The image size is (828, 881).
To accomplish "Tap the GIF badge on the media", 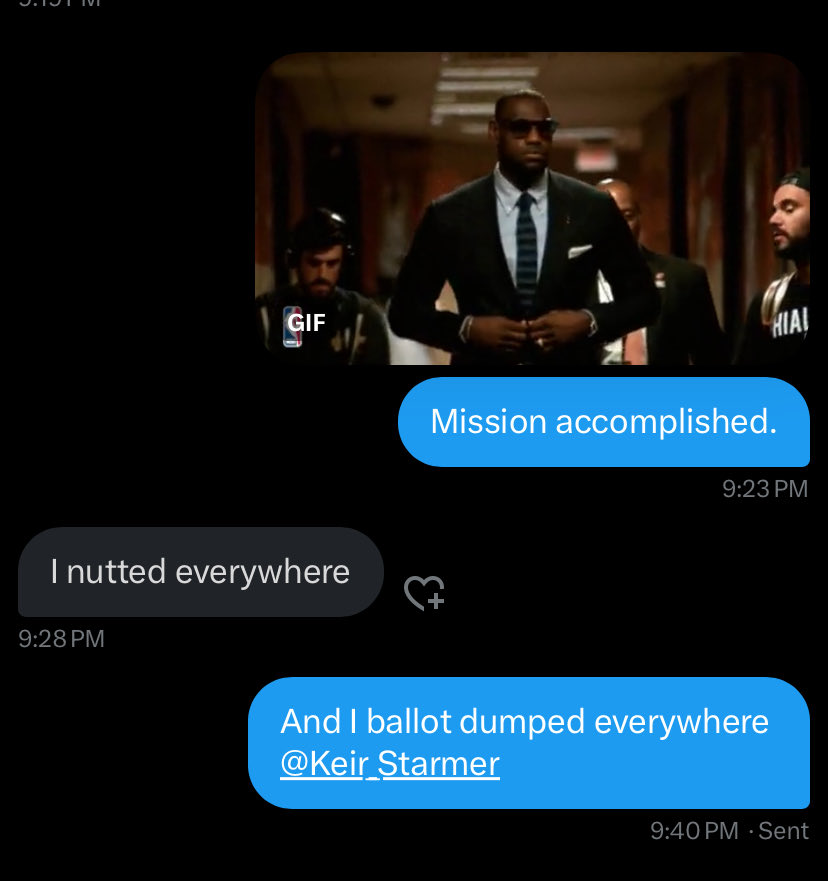I will tap(306, 323).
